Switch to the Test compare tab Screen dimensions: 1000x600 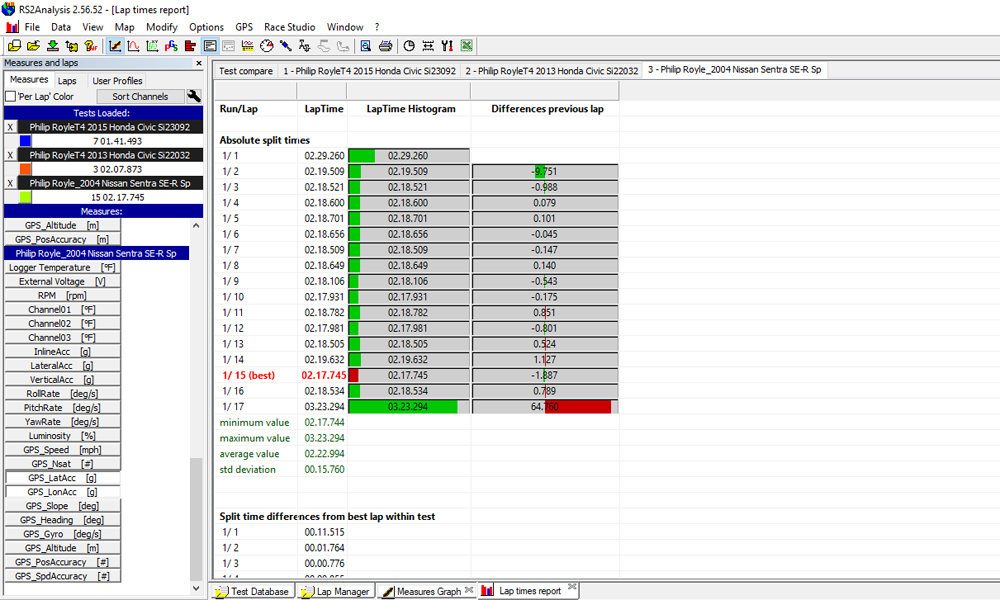pyautogui.click(x=245, y=71)
